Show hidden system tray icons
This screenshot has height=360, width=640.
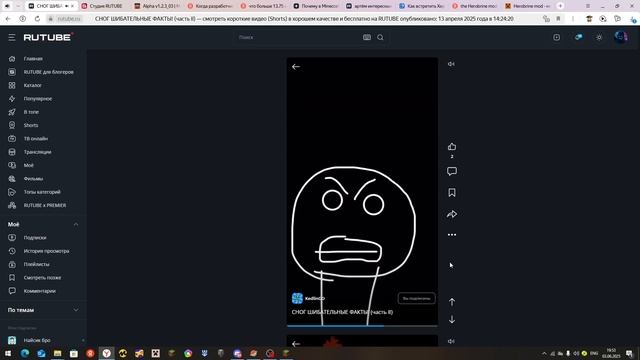click(544, 353)
